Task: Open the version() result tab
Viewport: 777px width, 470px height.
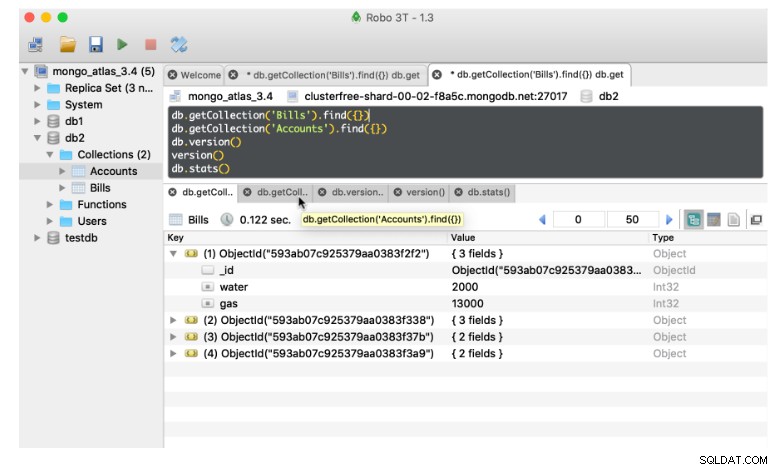Action: (x=425, y=192)
